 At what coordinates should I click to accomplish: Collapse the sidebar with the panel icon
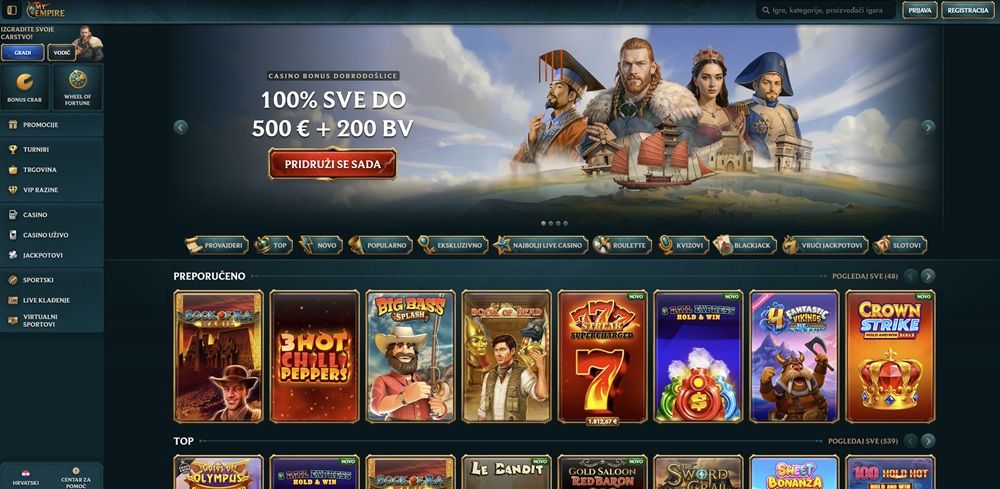(11, 10)
